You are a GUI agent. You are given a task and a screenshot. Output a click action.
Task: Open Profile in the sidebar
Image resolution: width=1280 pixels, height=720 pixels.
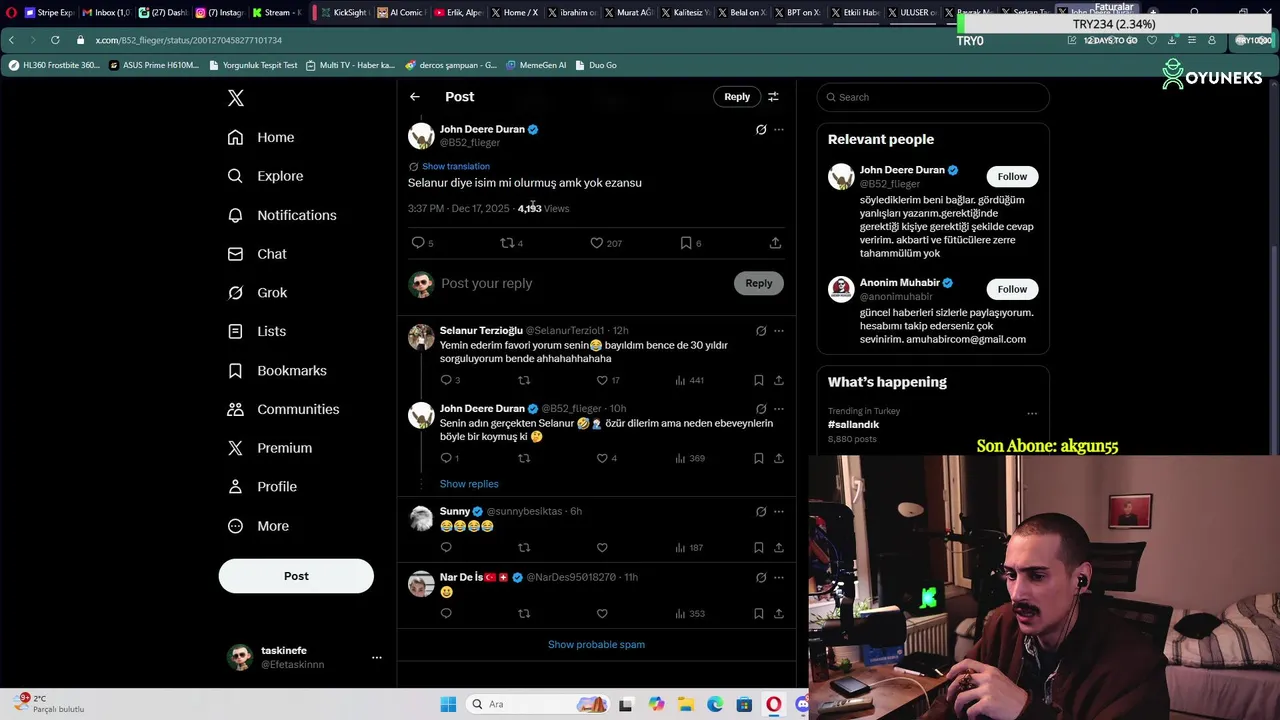coord(262,486)
